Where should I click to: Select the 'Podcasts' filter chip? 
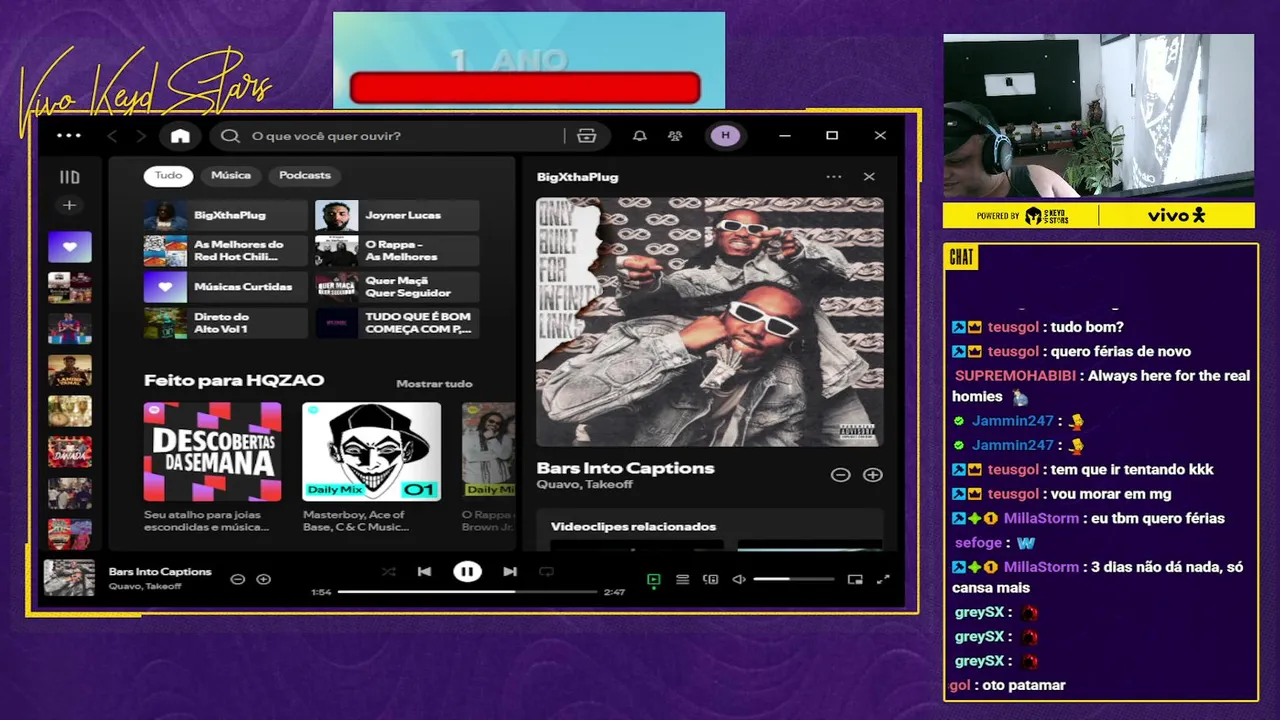pyautogui.click(x=305, y=175)
